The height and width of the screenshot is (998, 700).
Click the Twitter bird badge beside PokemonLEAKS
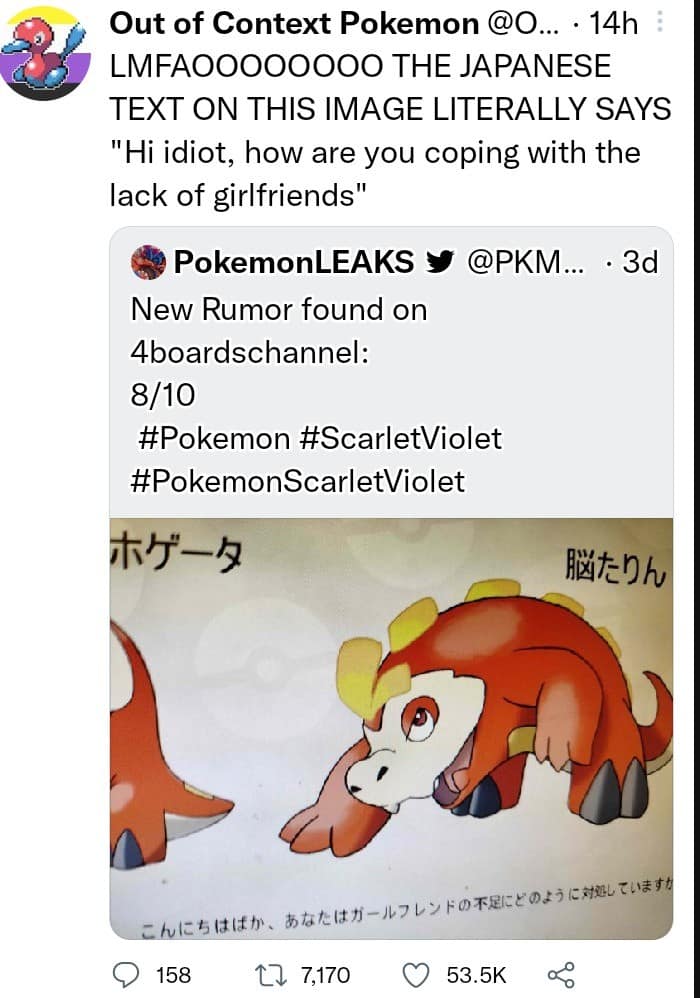(x=437, y=263)
